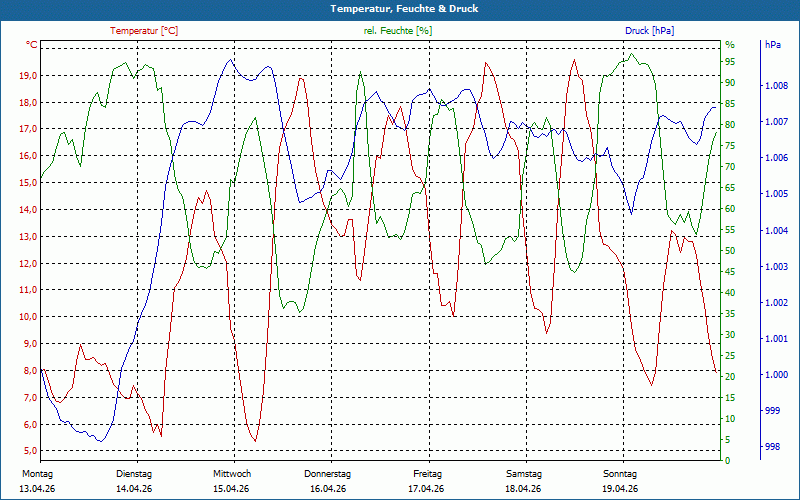Click the '11,0' temperature axis value
The width and height of the screenshot is (800, 500).
click(x=28, y=290)
